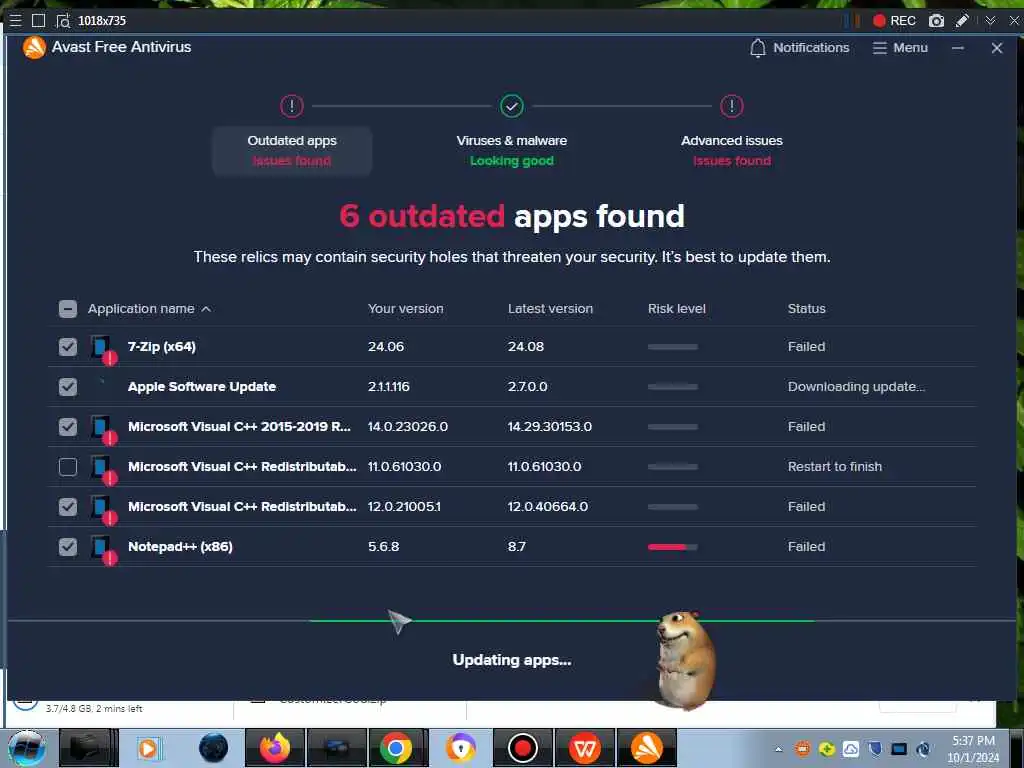Click 7-Zip latest version 24.08

526,347
